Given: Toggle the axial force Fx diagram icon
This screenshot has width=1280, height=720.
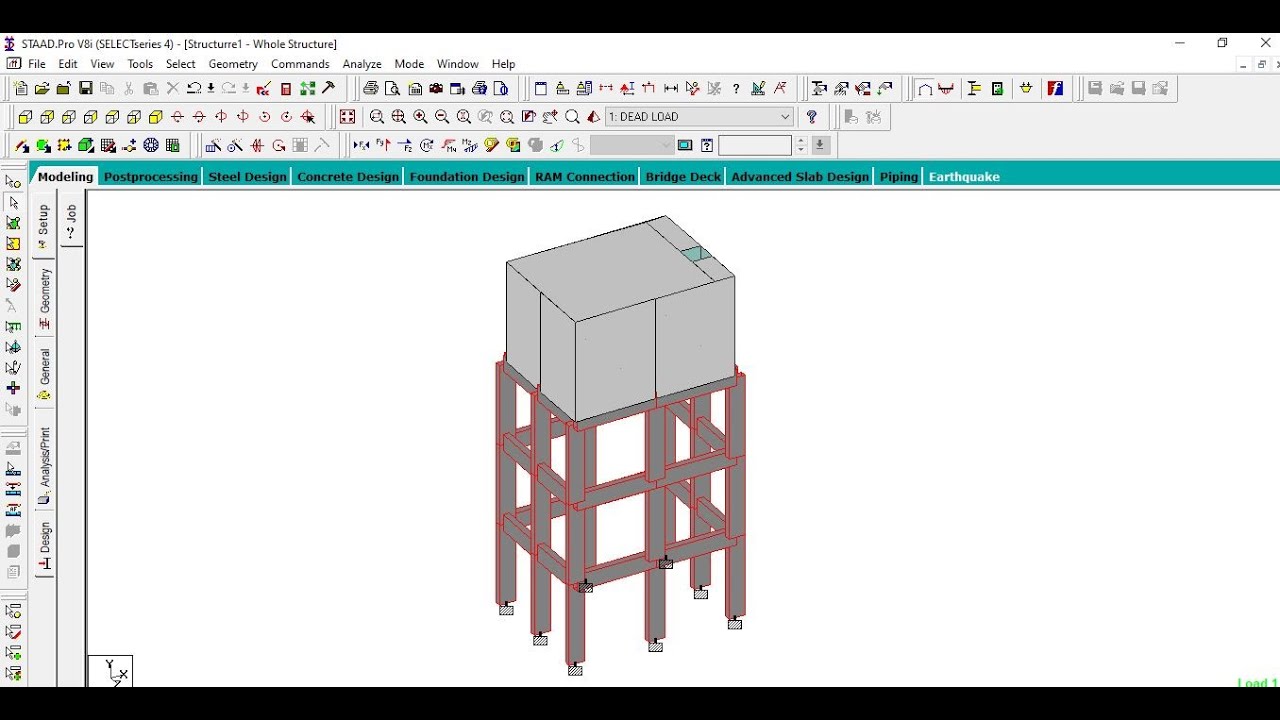Looking at the screenshot, I should (x=361, y=145).
